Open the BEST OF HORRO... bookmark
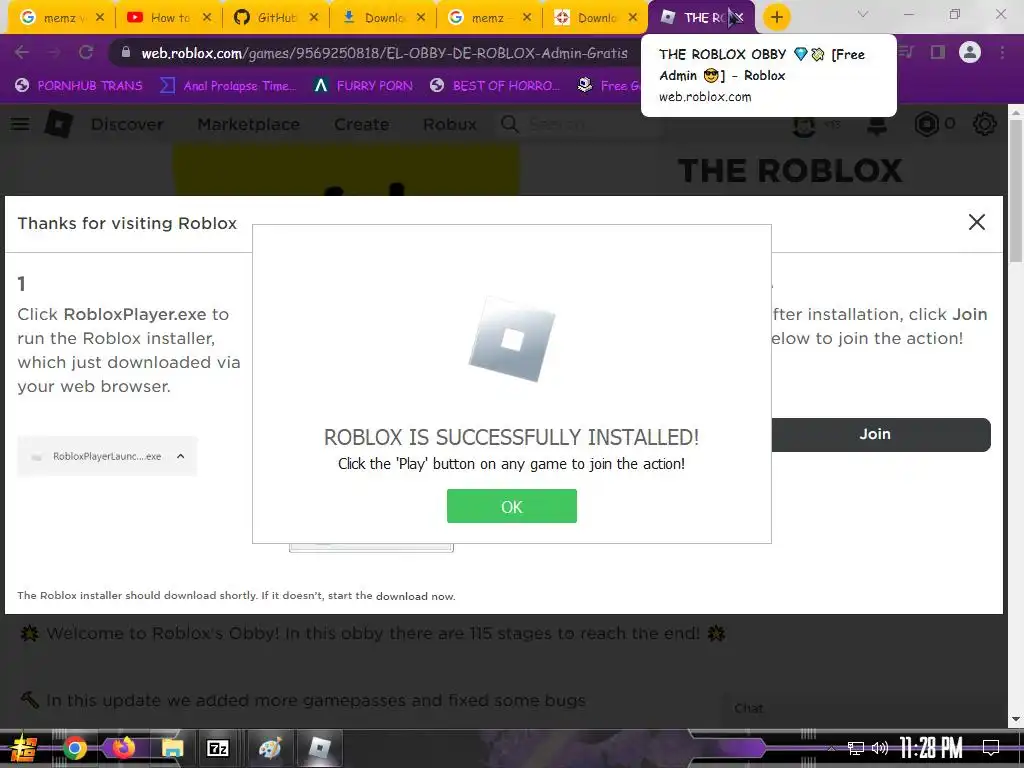 point(495,86)
